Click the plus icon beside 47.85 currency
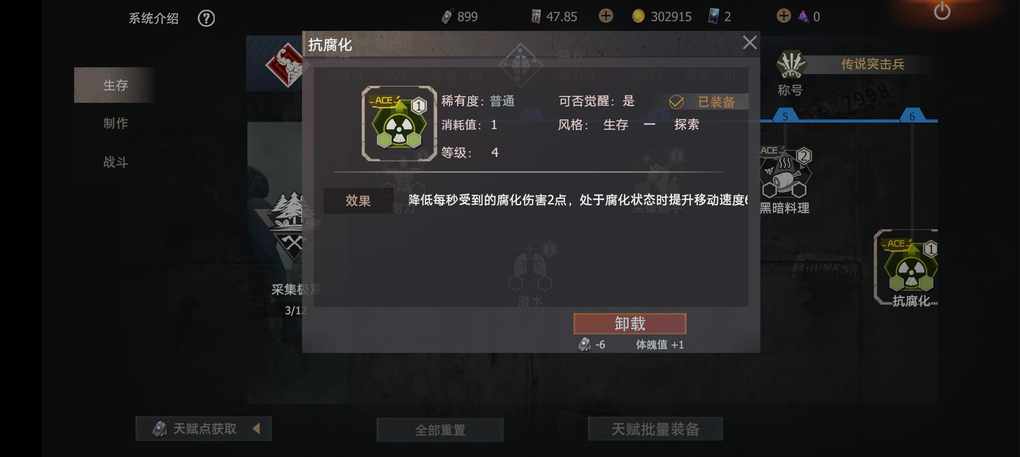The image size is (1020, 457). [x=606, y=16]
